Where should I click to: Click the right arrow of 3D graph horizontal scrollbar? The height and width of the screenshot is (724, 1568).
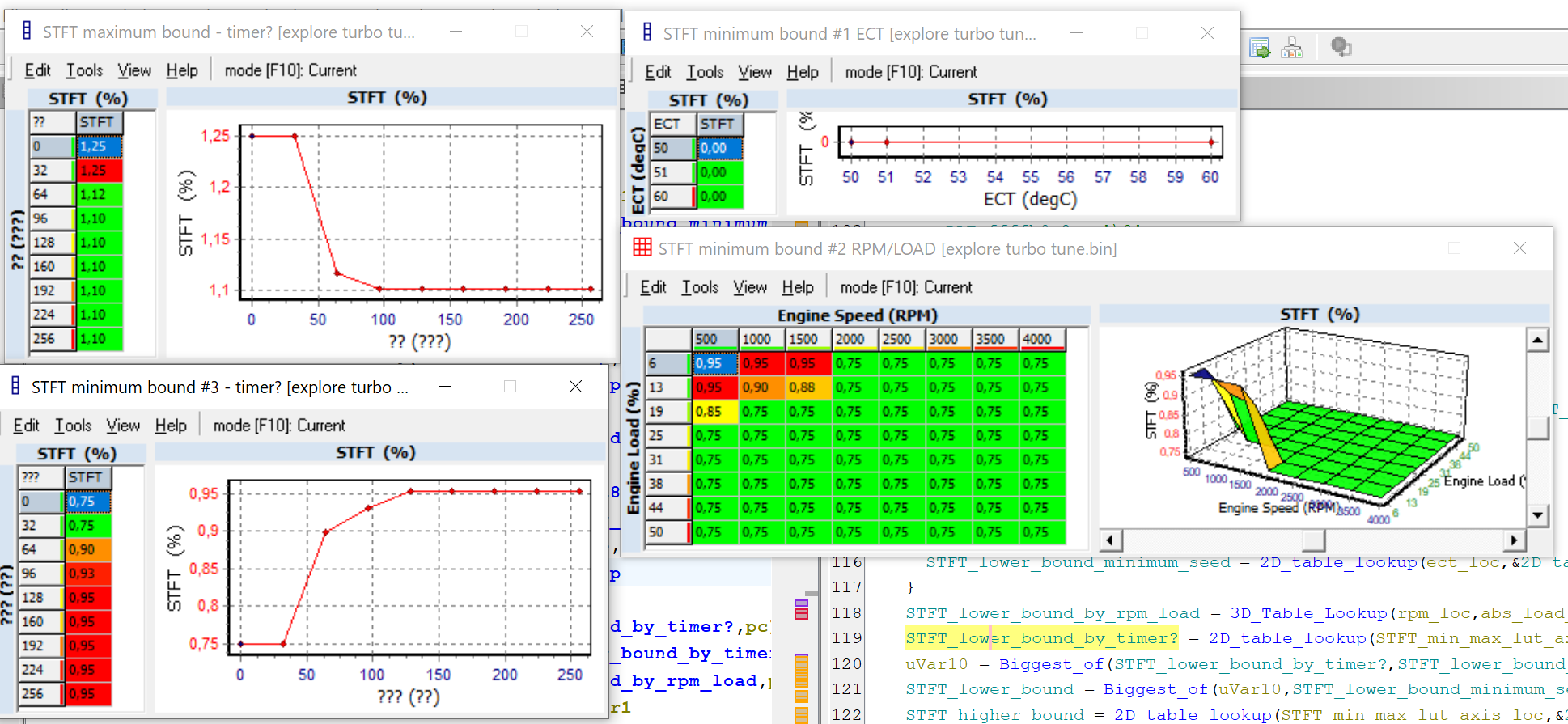[x=1513, y=540]
